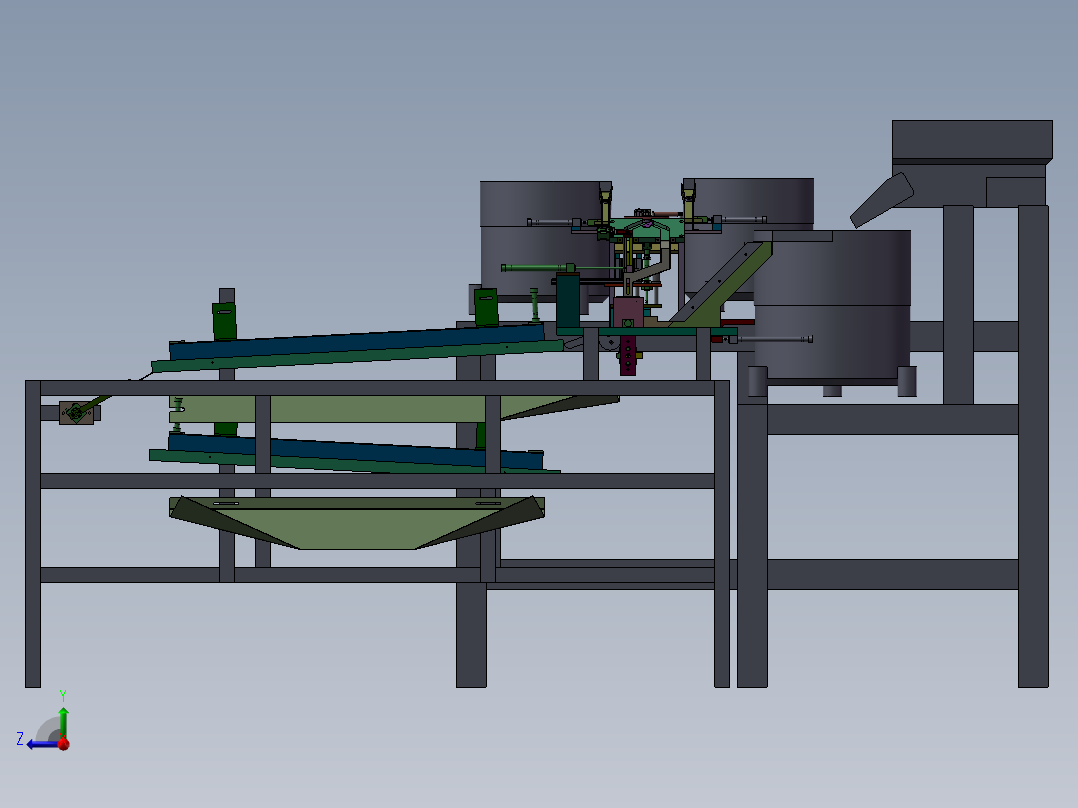Click the blue Z axis arrow on the triad
Screen dimensions: 1078x808
click(42, 744)
